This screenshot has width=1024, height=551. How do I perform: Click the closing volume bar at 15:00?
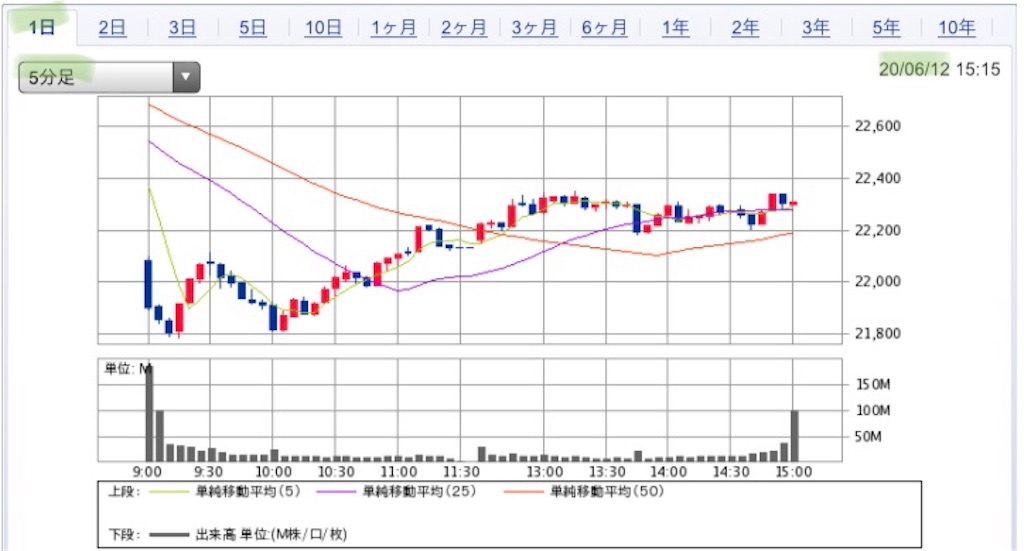795,435
